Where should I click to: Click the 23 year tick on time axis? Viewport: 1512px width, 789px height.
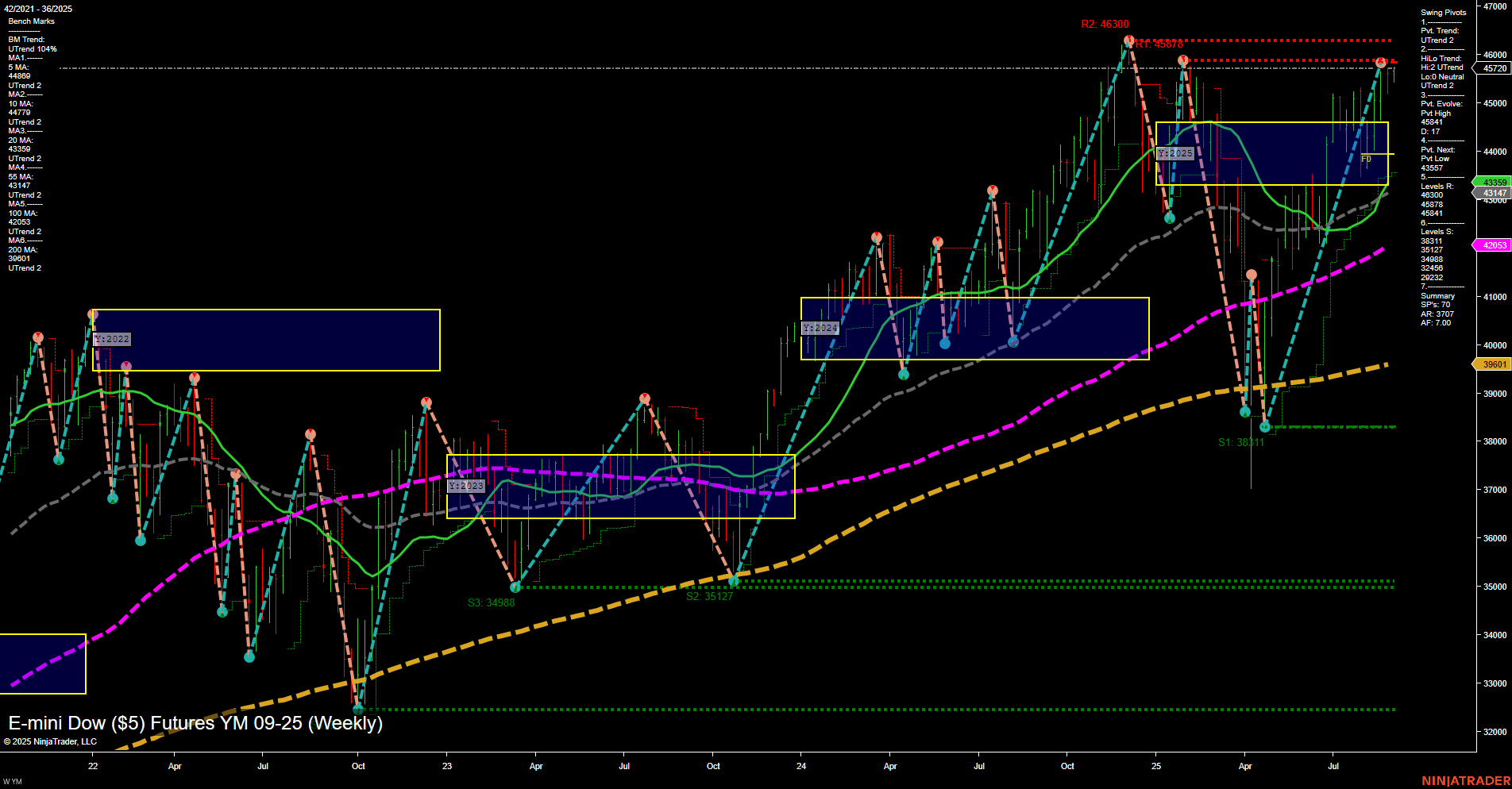447,766
